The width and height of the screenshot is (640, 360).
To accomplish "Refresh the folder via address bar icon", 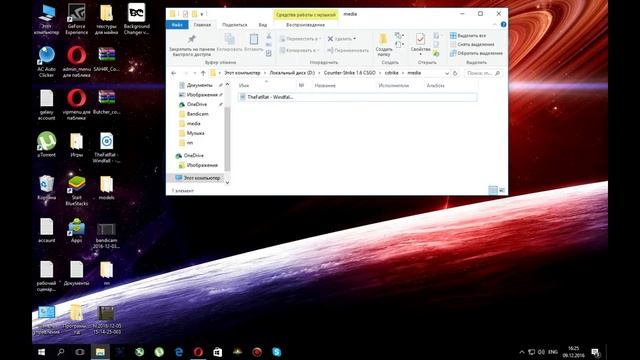I will coord(455,73).
